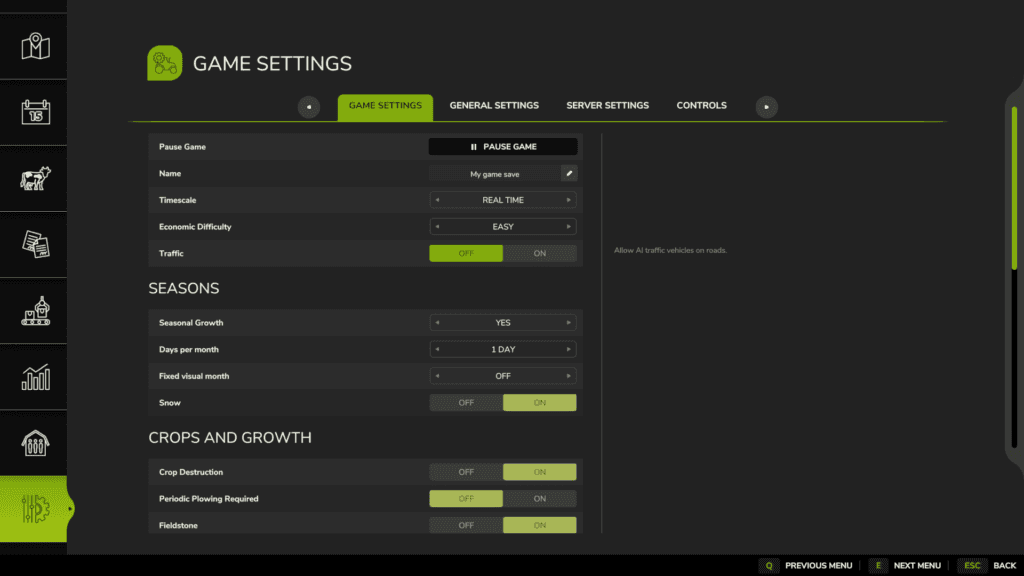Open the garage/buildings sidebar icon
1024x576 pixels.
tap(33, 443)
